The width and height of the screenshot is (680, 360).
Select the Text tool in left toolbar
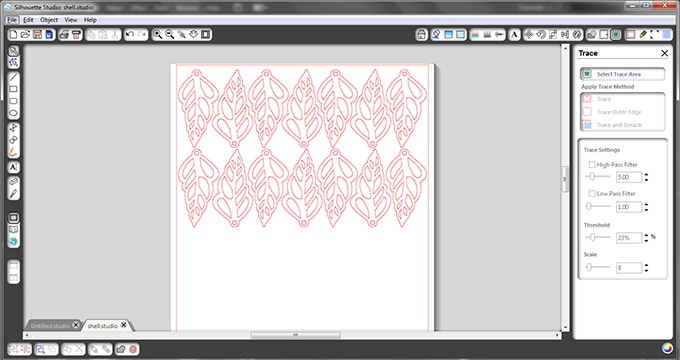13,167
